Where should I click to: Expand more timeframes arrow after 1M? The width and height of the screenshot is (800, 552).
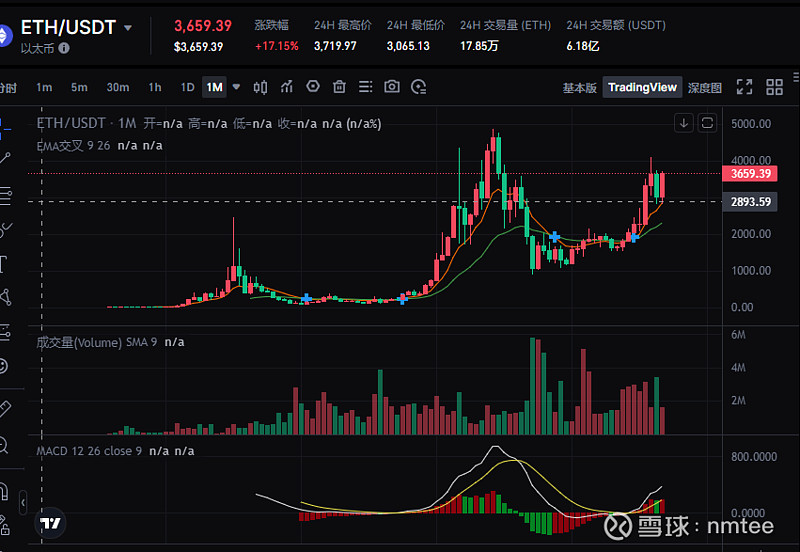pos(236,87)
